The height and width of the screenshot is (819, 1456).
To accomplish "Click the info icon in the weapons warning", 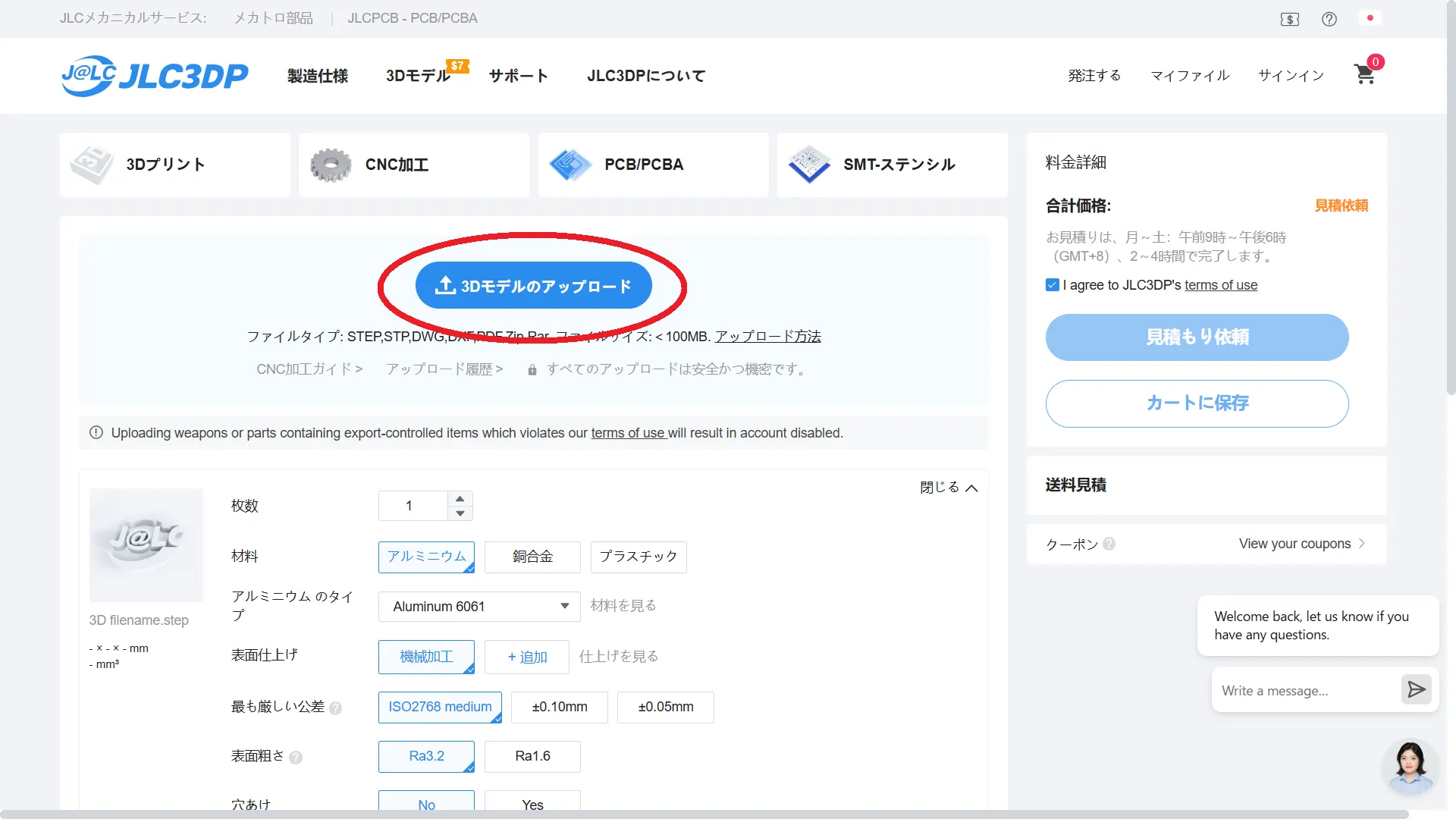I will (96, 432).
